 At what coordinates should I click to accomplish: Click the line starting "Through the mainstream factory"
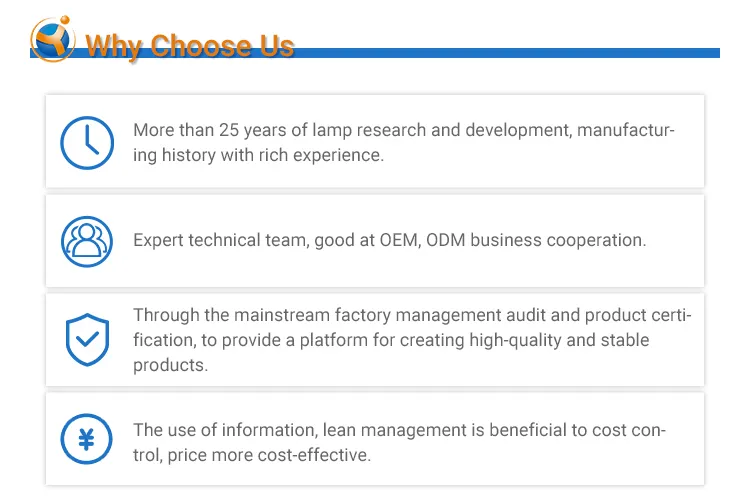click(412, 316)
